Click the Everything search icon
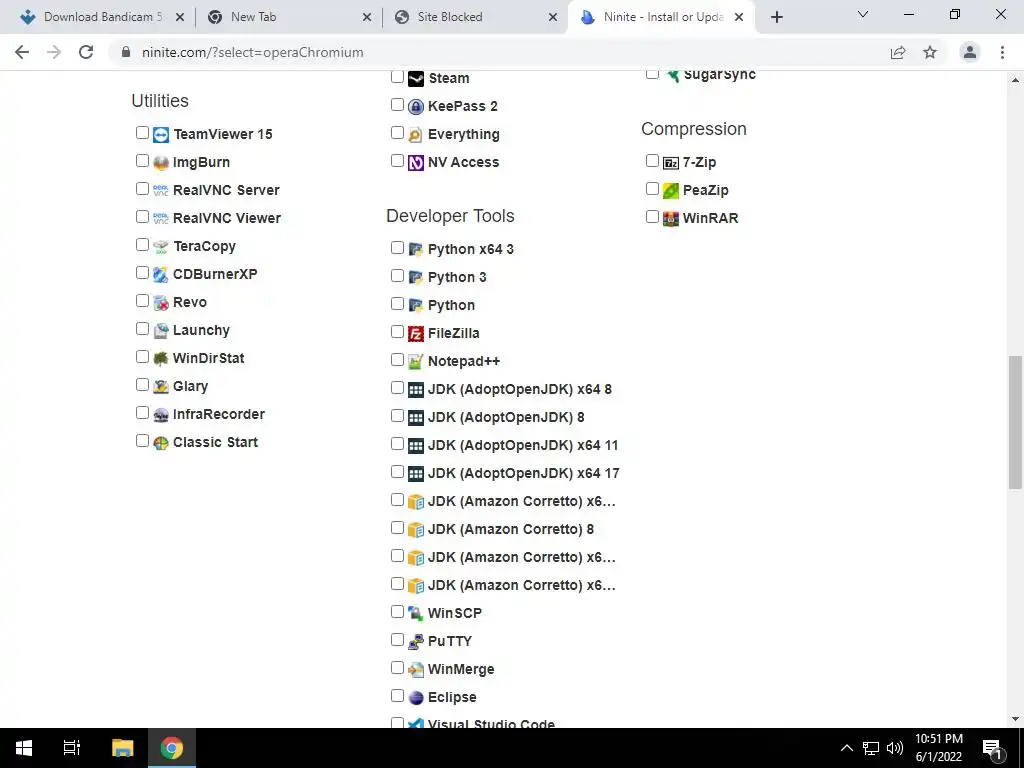The height and width of the screenshot is (768, 1024). coord(416,135)
